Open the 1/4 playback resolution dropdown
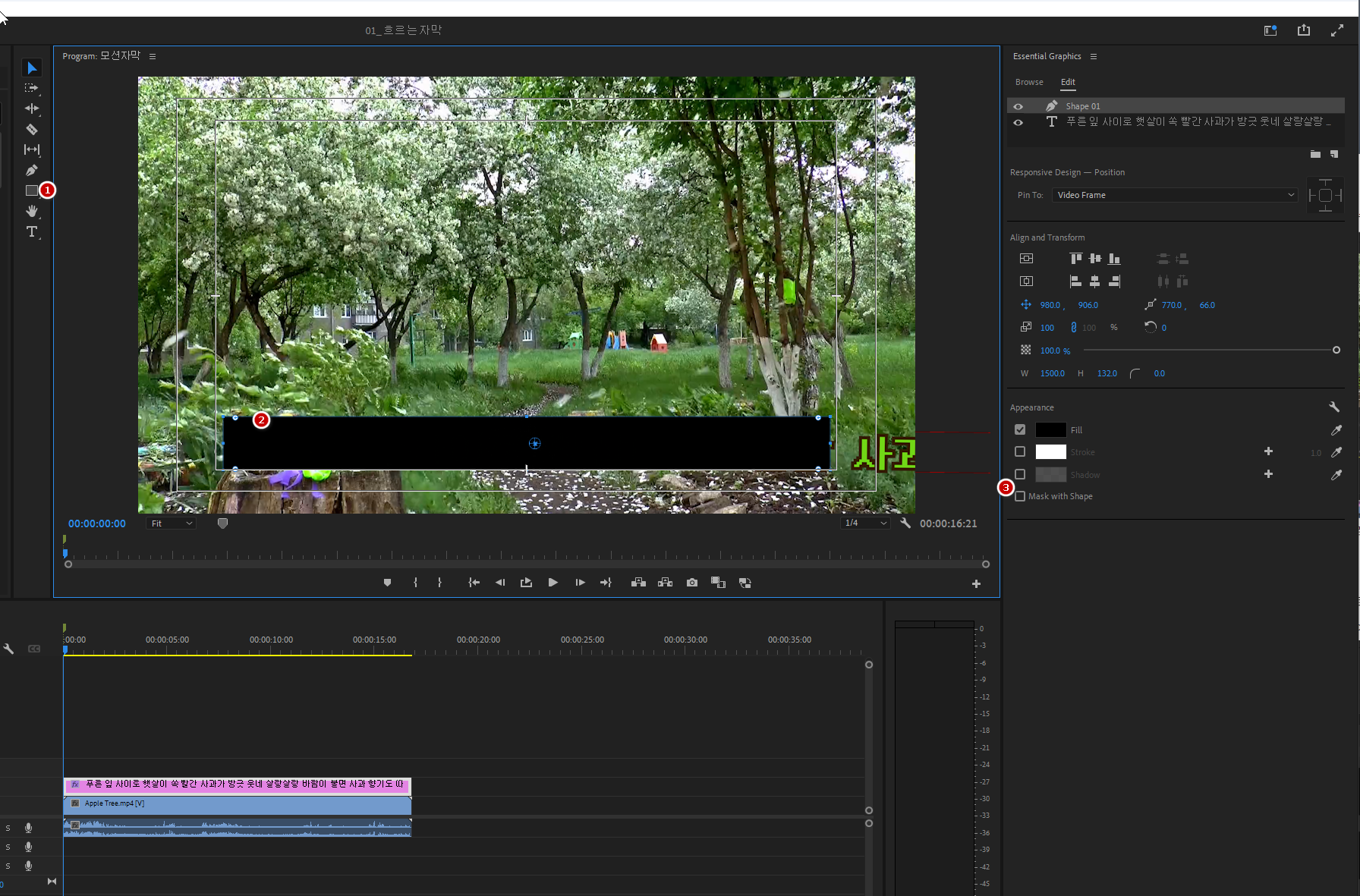1360x896 pixels. (x=865, y=523)
